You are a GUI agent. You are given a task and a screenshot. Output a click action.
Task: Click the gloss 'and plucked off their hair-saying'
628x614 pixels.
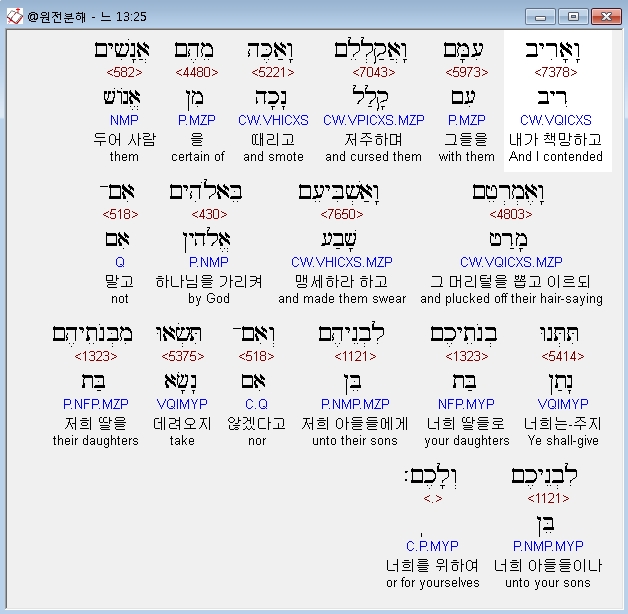pos(511,298)
